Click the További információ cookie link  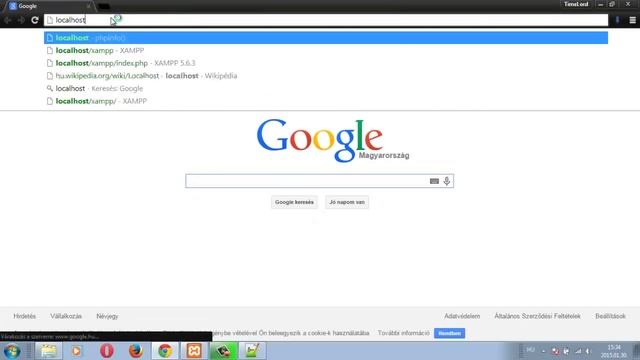tap(403, 333)
